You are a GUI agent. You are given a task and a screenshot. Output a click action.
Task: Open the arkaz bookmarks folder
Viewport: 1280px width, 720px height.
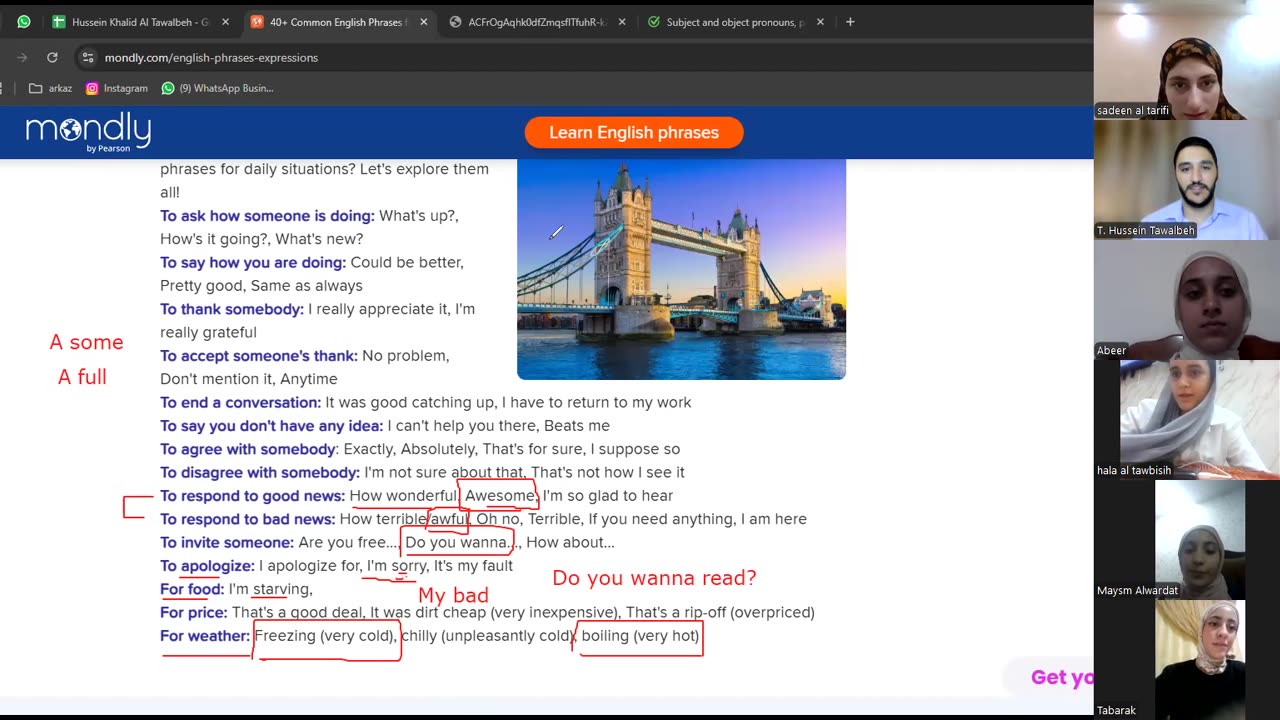(x=51, y=88)
